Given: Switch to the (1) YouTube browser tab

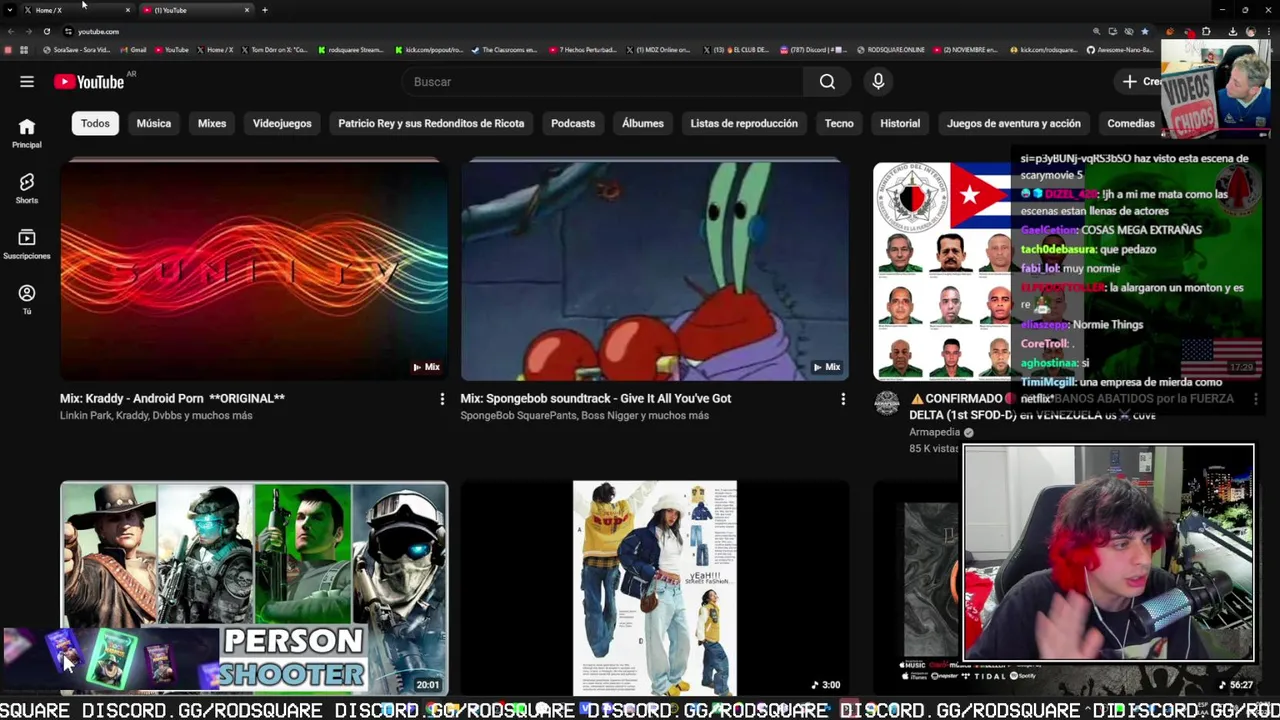Looking at the screenshot, I should click(195, 10).
